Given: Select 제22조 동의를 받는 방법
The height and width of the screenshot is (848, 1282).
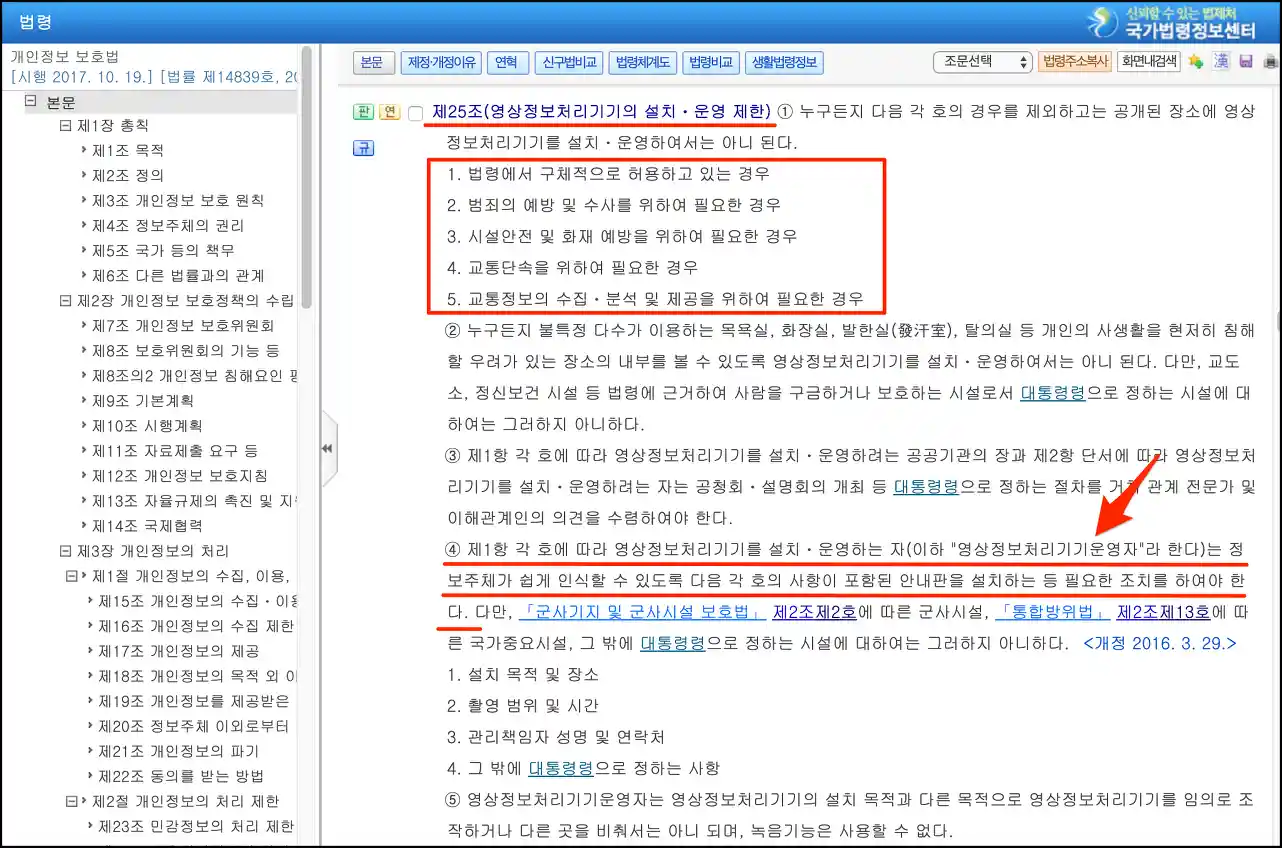Looking at the screenshot, I should click(x=181, y=776).
